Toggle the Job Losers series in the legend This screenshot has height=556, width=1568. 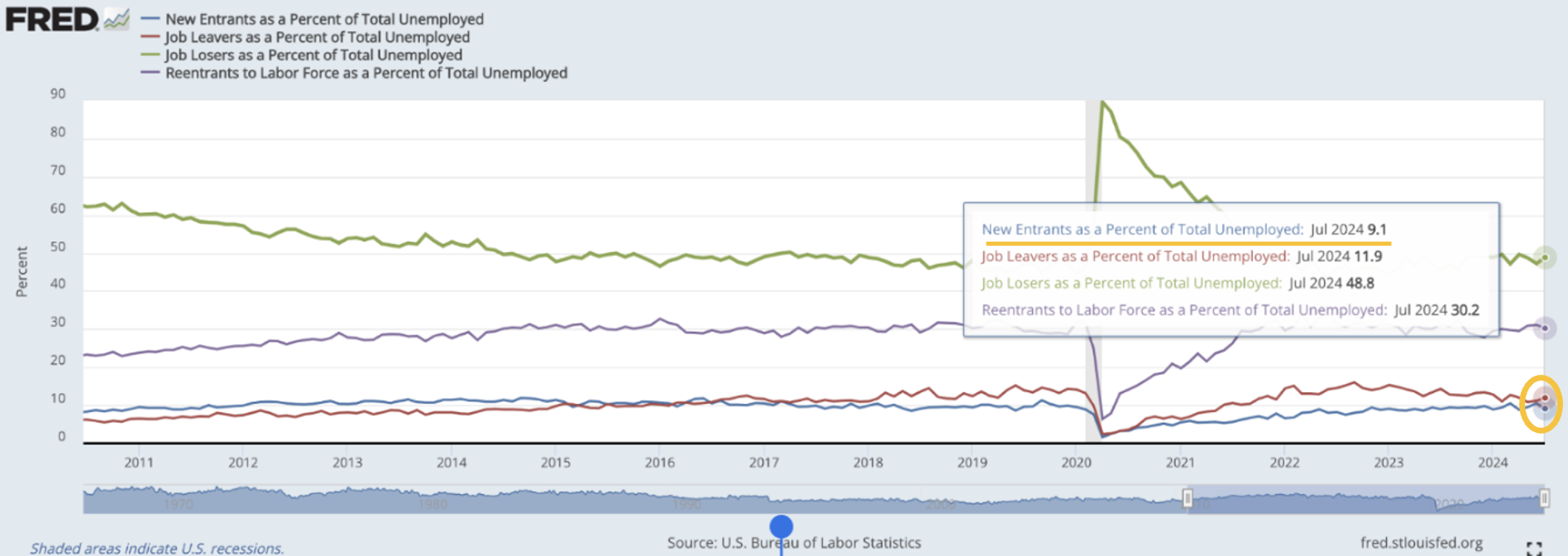313,55
